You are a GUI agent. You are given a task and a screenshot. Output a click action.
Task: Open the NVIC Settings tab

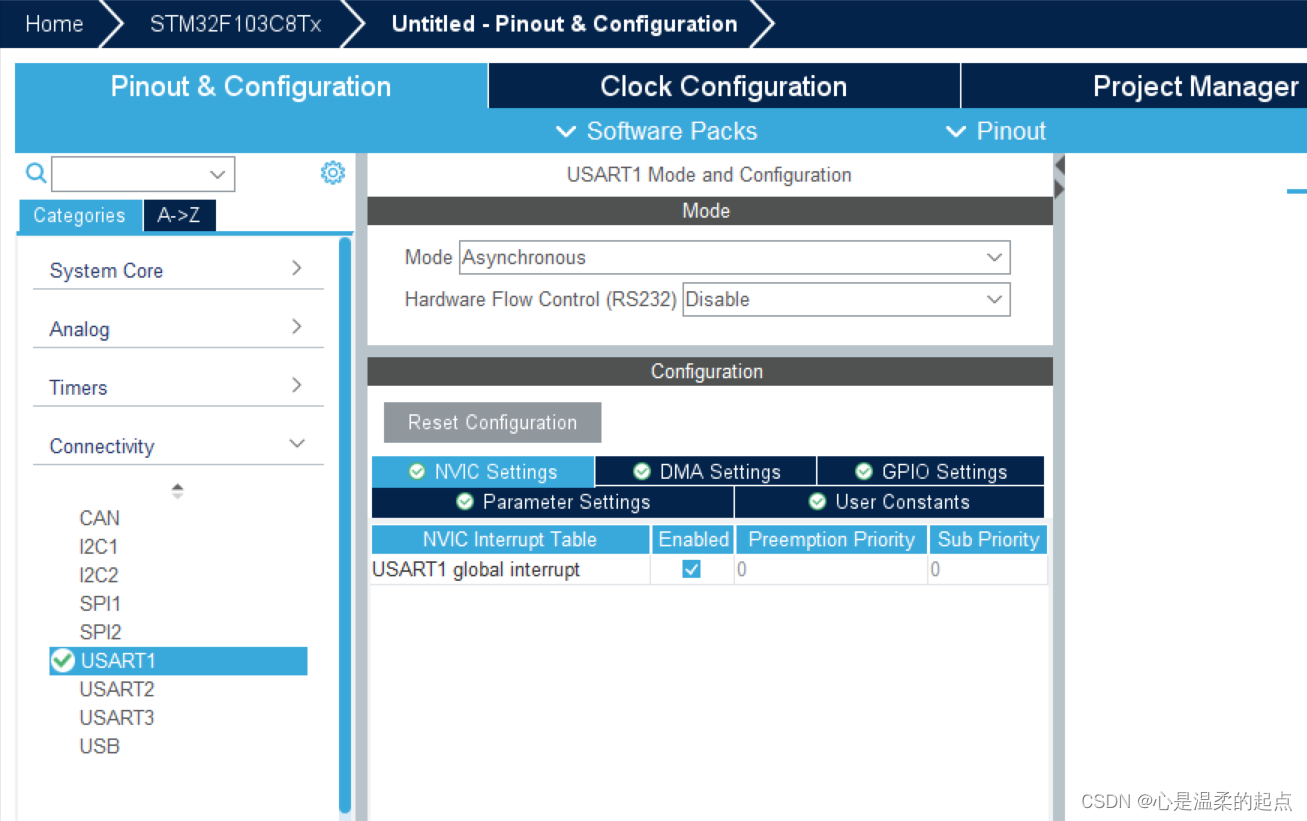coord(483,472)
